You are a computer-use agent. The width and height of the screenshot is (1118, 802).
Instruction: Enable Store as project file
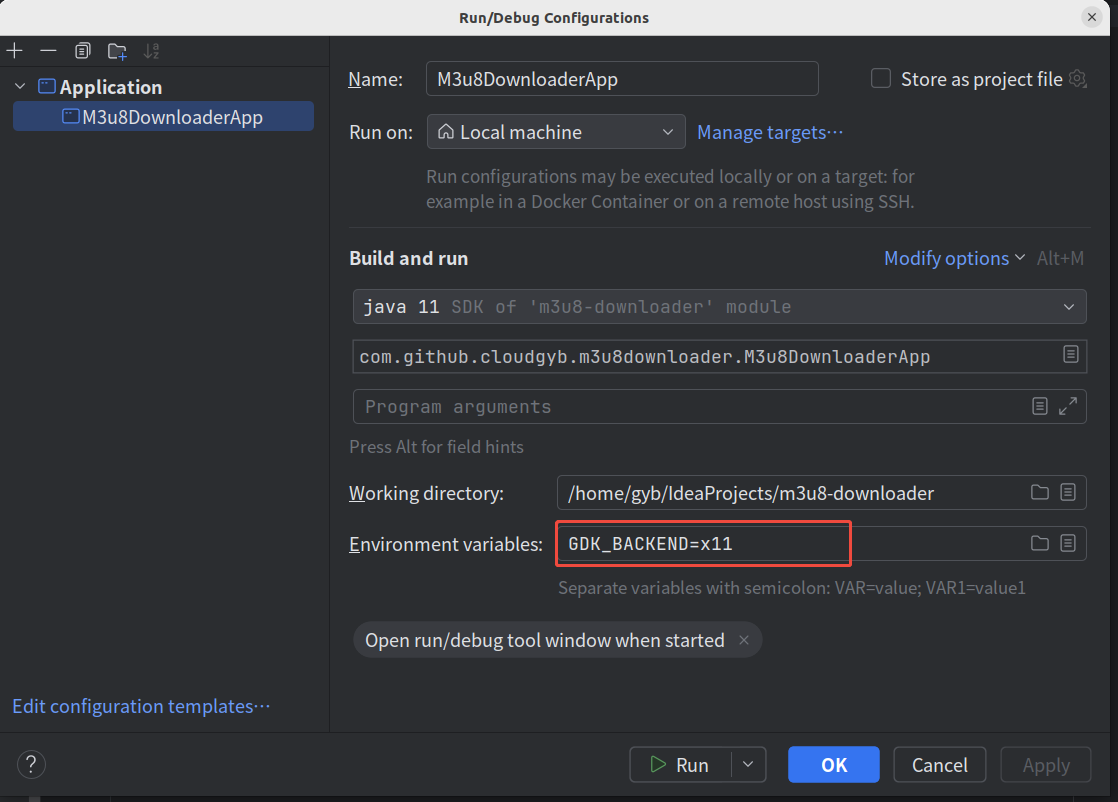[880, 78]
